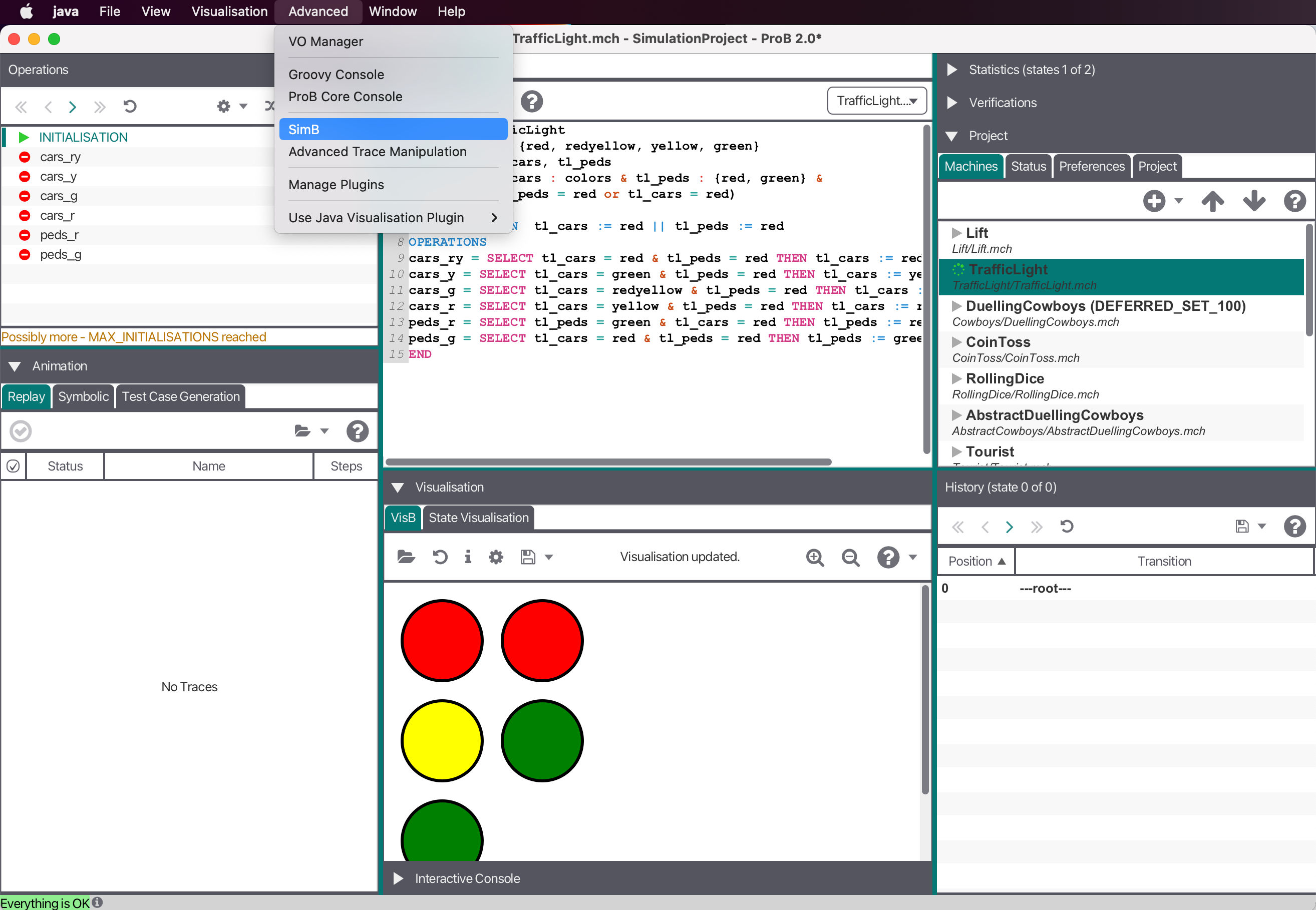Image resolution: width=1316 pixels, height=910 pixels.
Task: Click the add machine plus icon
Action: (1154, 201)
